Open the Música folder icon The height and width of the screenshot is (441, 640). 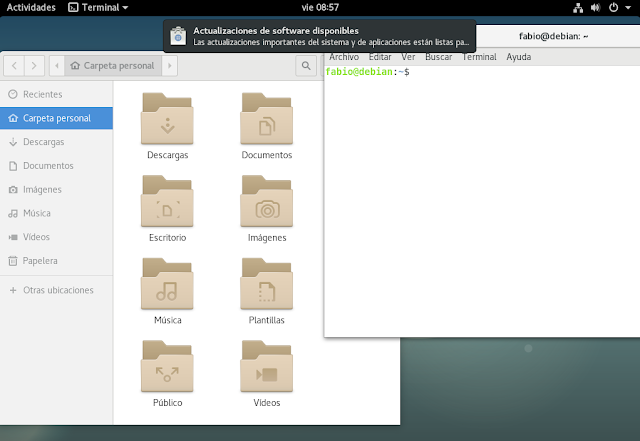point(167,284)
